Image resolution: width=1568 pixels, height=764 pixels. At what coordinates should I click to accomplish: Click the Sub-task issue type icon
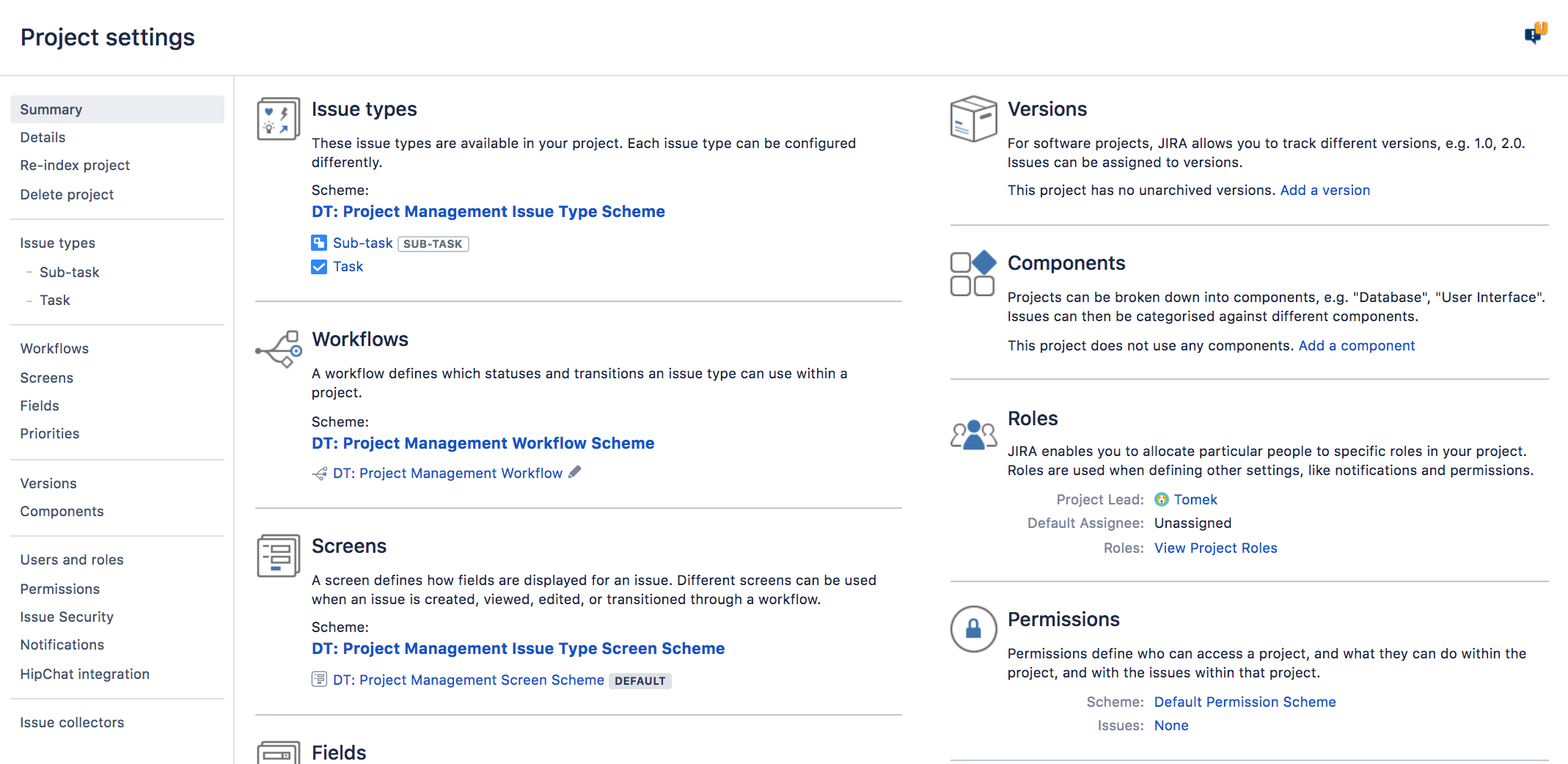[319, 243]
